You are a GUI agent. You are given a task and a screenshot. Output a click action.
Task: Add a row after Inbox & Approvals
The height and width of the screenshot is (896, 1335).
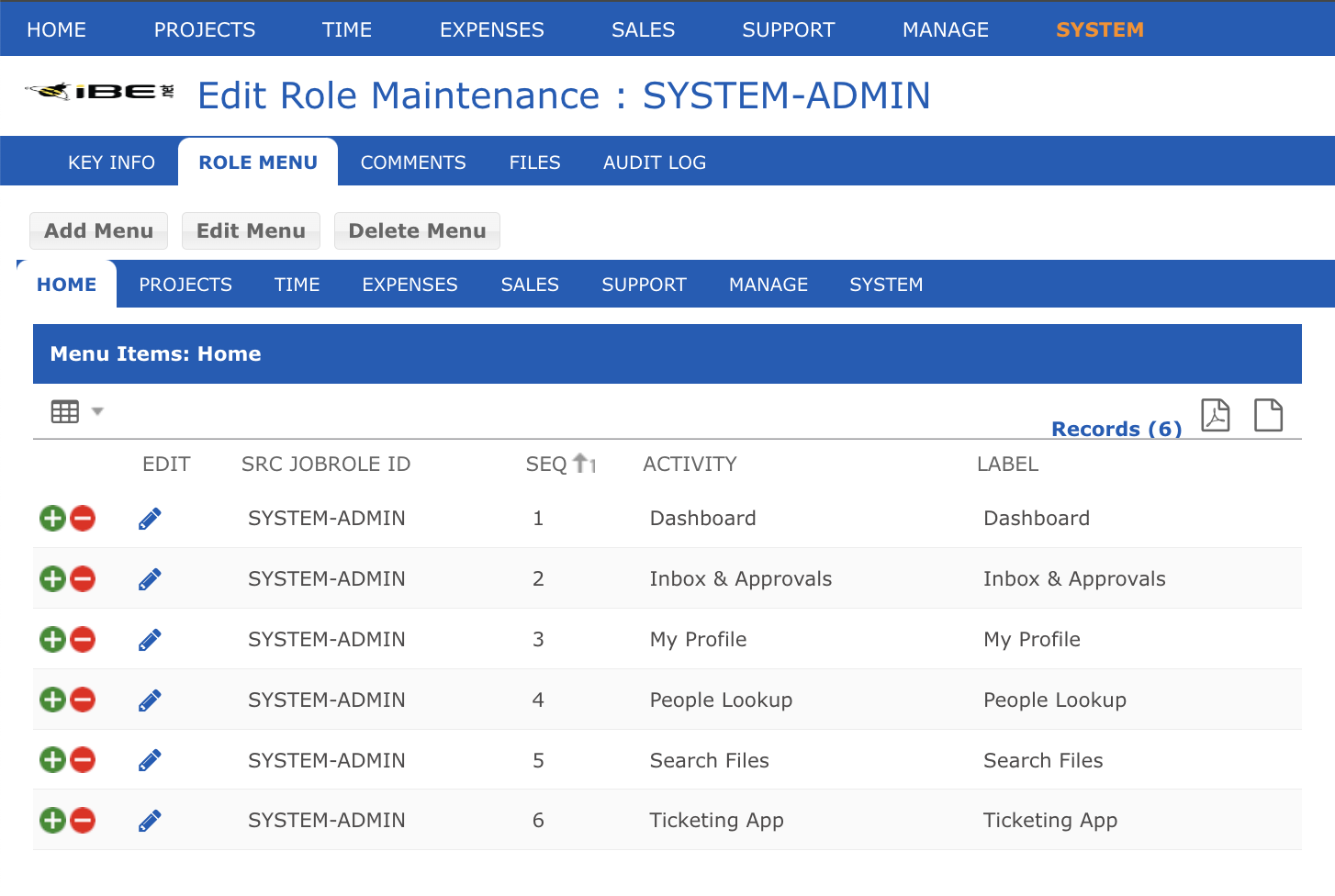click(53, 579)
